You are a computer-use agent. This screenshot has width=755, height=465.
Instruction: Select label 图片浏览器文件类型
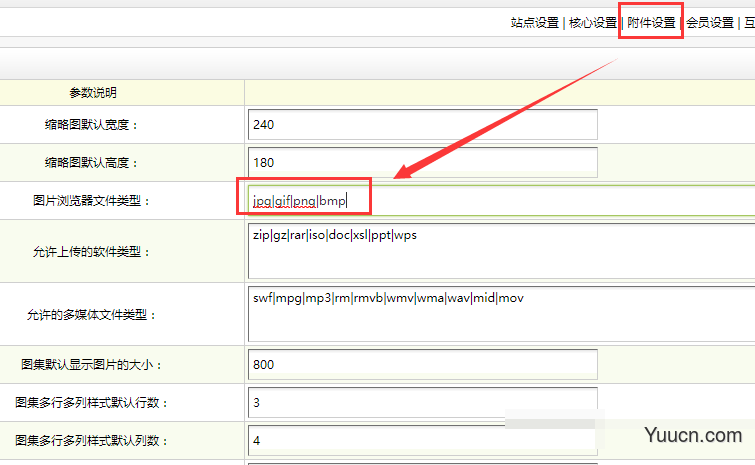[x=91, y=201]
